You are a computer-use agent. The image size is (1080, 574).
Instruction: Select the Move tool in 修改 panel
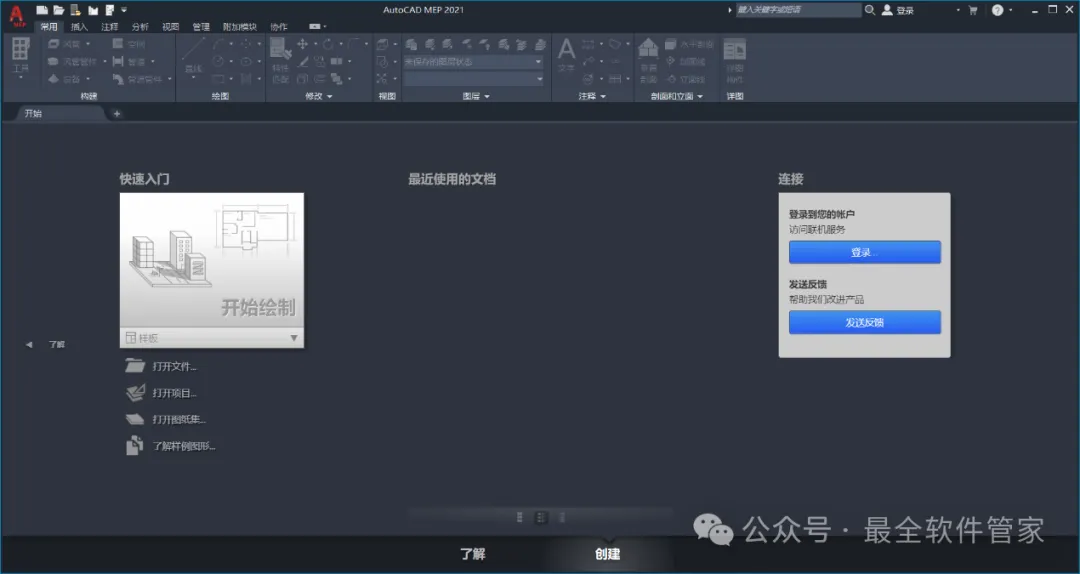[x=302, y=44]
